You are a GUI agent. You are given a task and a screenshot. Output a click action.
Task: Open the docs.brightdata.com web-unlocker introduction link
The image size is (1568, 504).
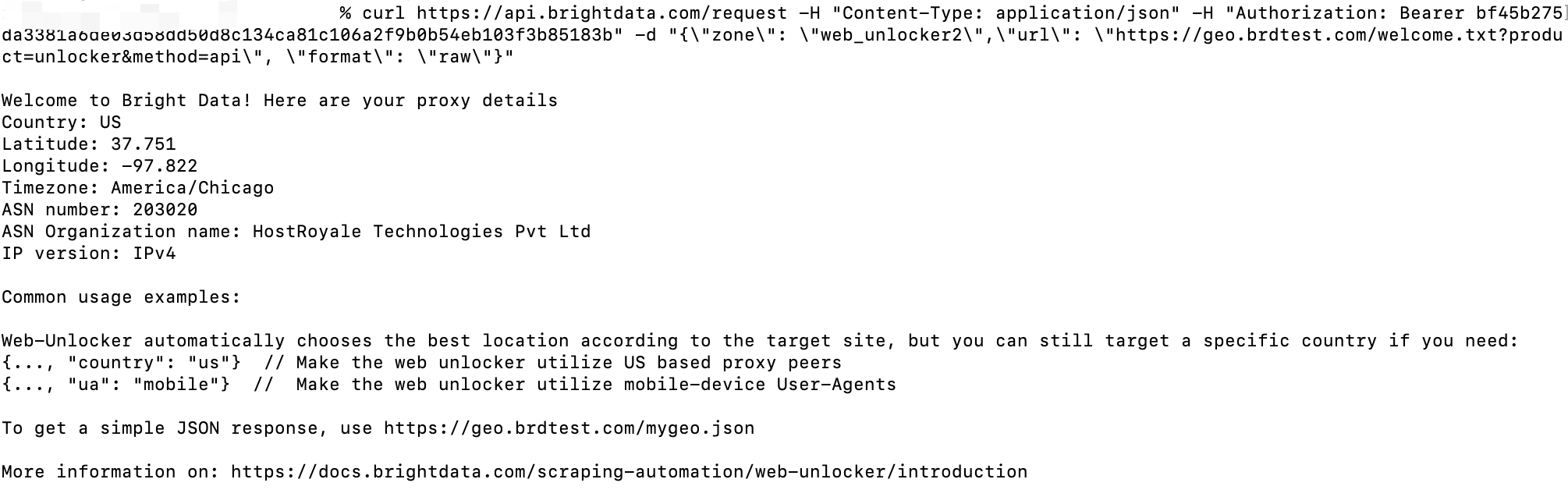tap(629, 472)
